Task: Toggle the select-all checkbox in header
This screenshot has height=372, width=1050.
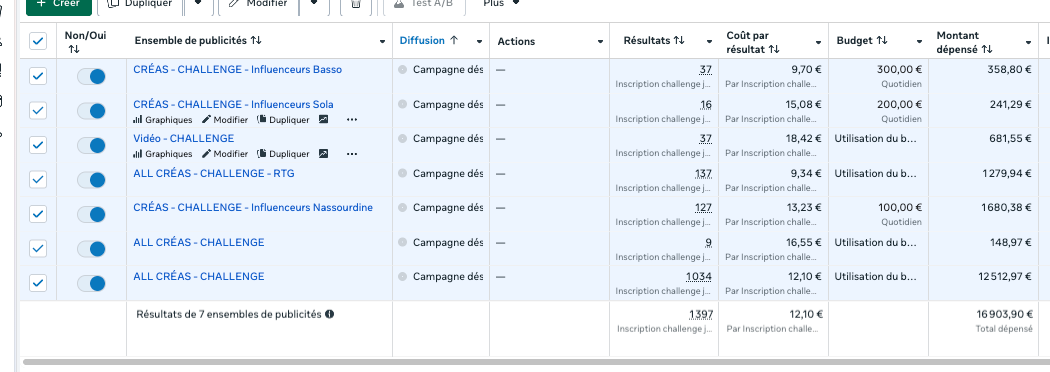Action: click(x=38, y=41)
